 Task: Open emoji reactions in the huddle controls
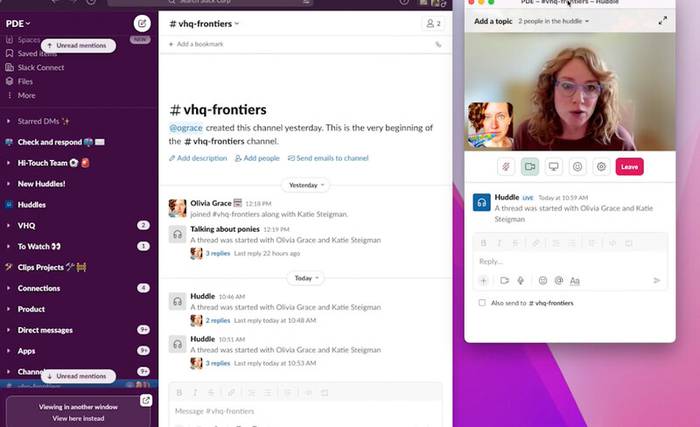click(x=578, y=167)
